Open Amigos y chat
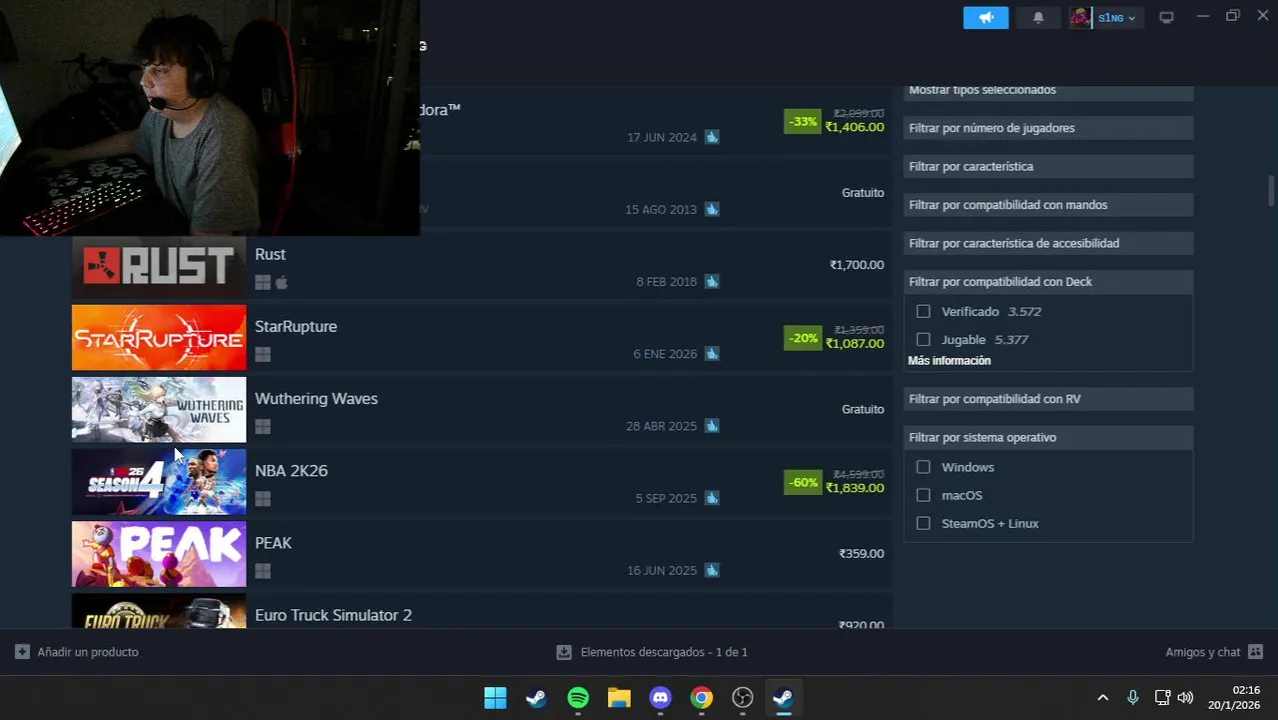Image resolution: width=1278 pixels, height=720 pixels. [1202, 652]
